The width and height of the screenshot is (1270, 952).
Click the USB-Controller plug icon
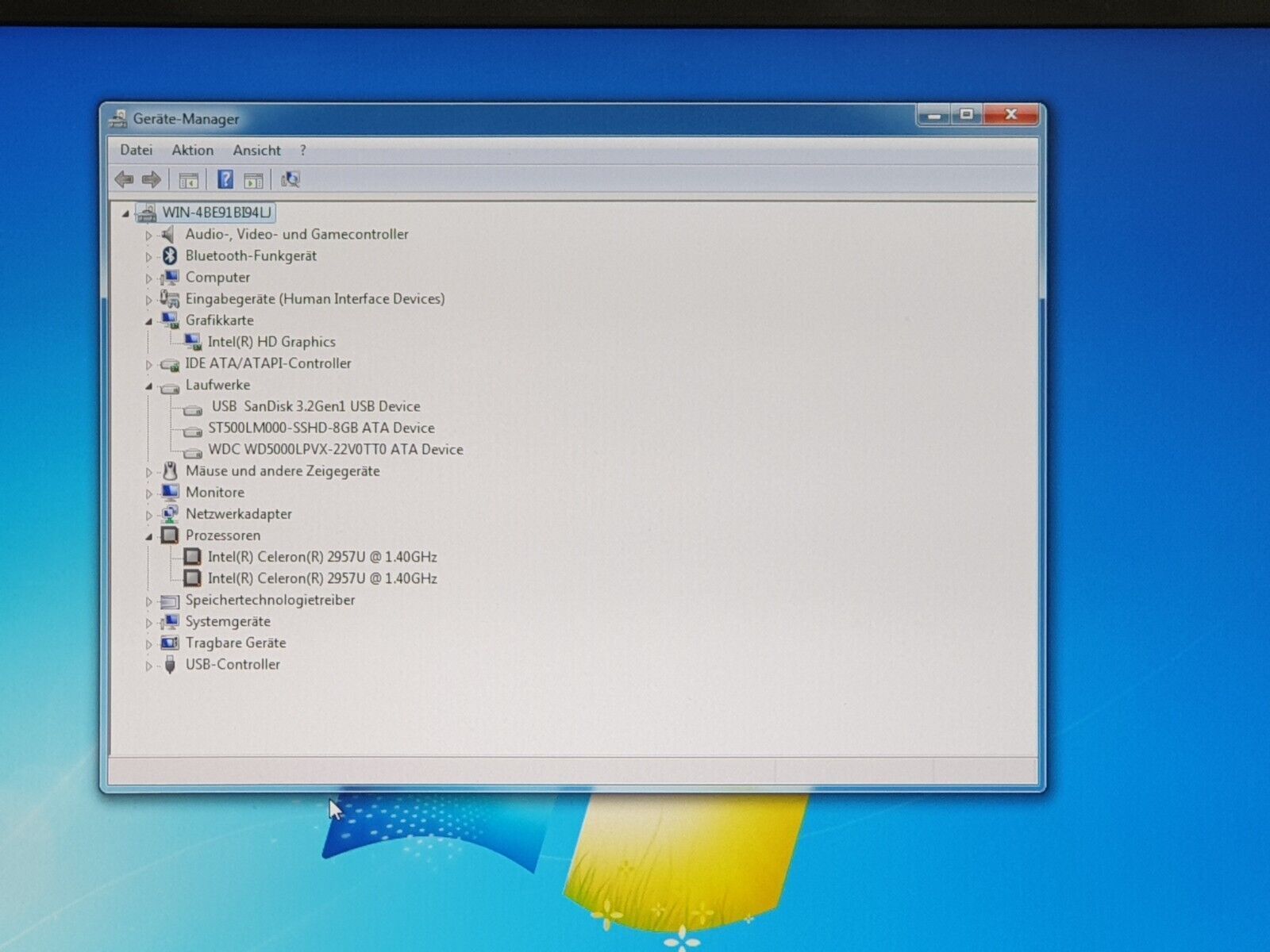point(169,665)
